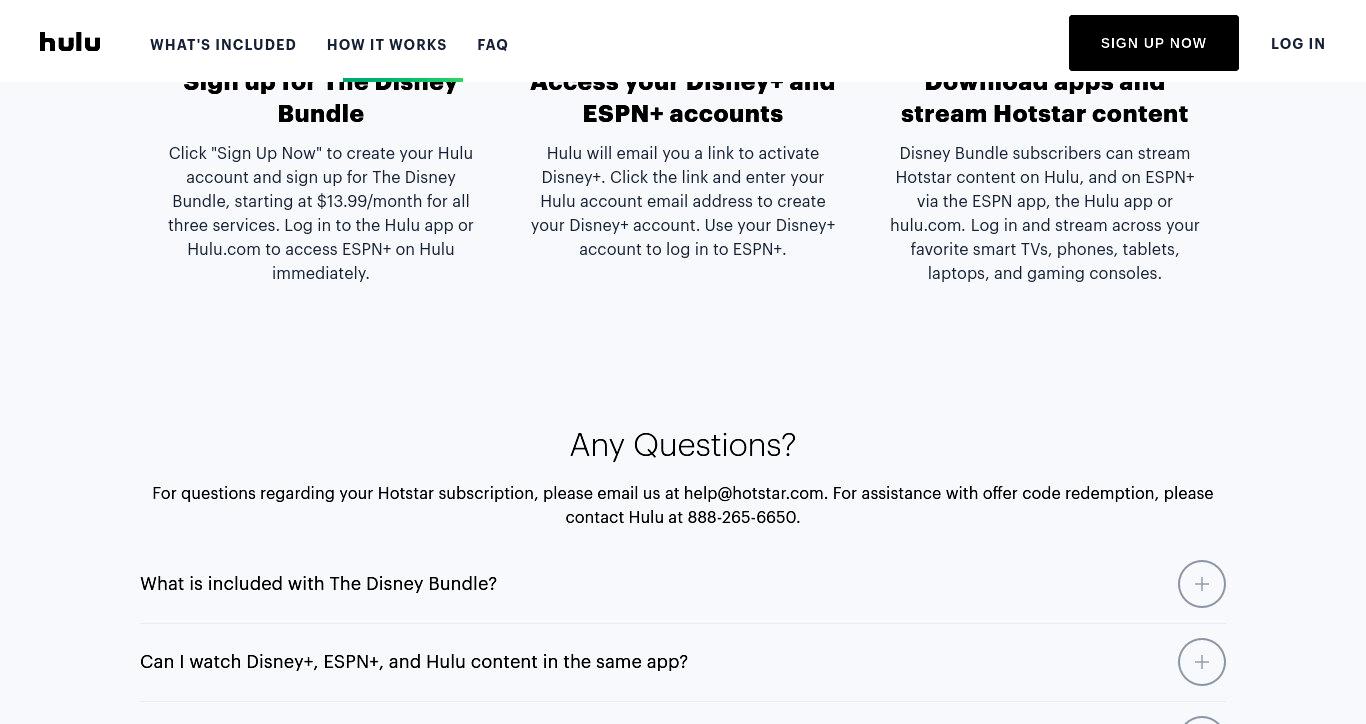
Task: Click the 'Any Questions?' heading
Action: pos(683,444)
